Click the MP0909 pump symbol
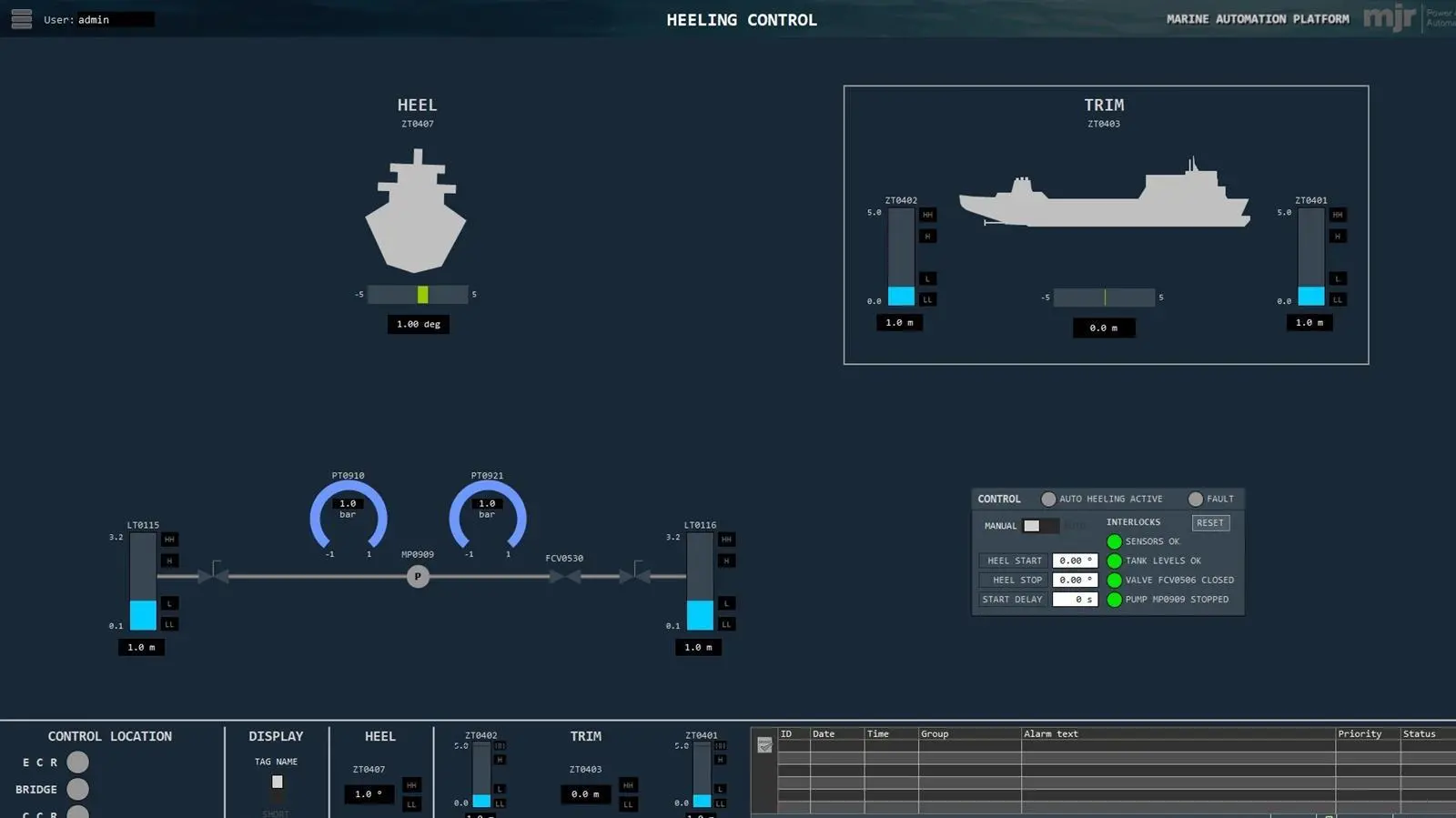The width and height of the screenshot is (1456, 818). pos(418,576)
